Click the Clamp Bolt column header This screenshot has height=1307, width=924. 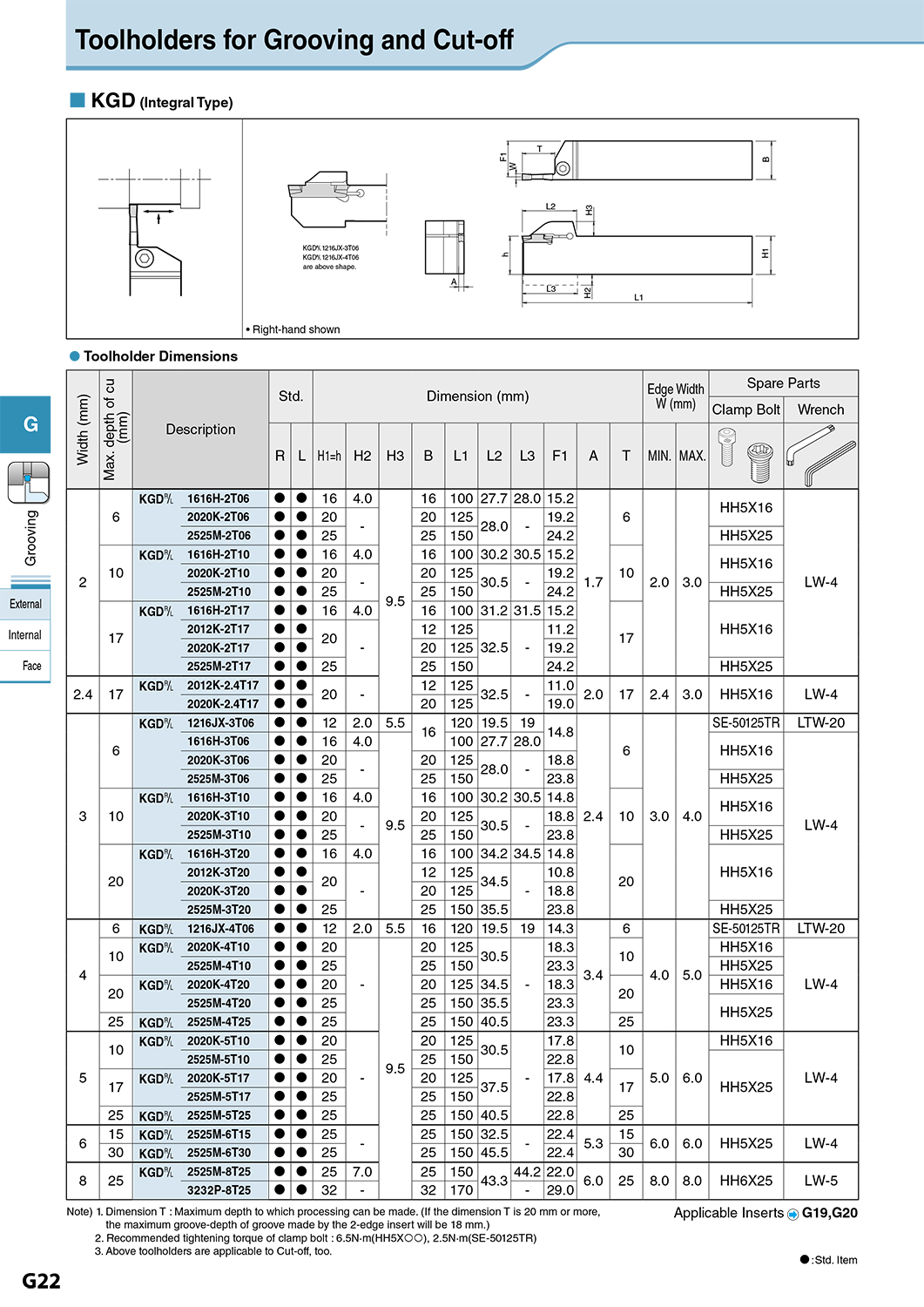coord(746,410)
